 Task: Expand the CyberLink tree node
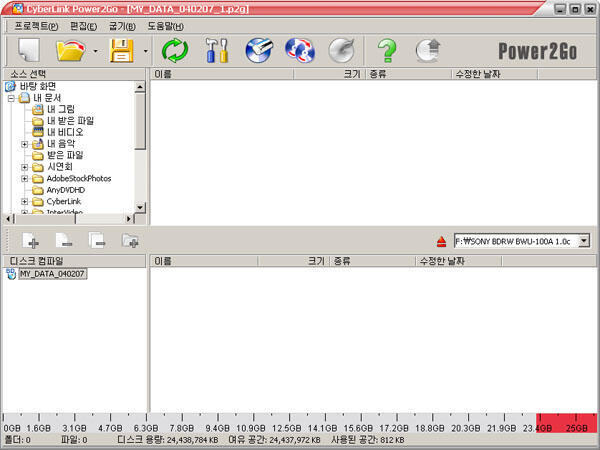coord(24,202)
